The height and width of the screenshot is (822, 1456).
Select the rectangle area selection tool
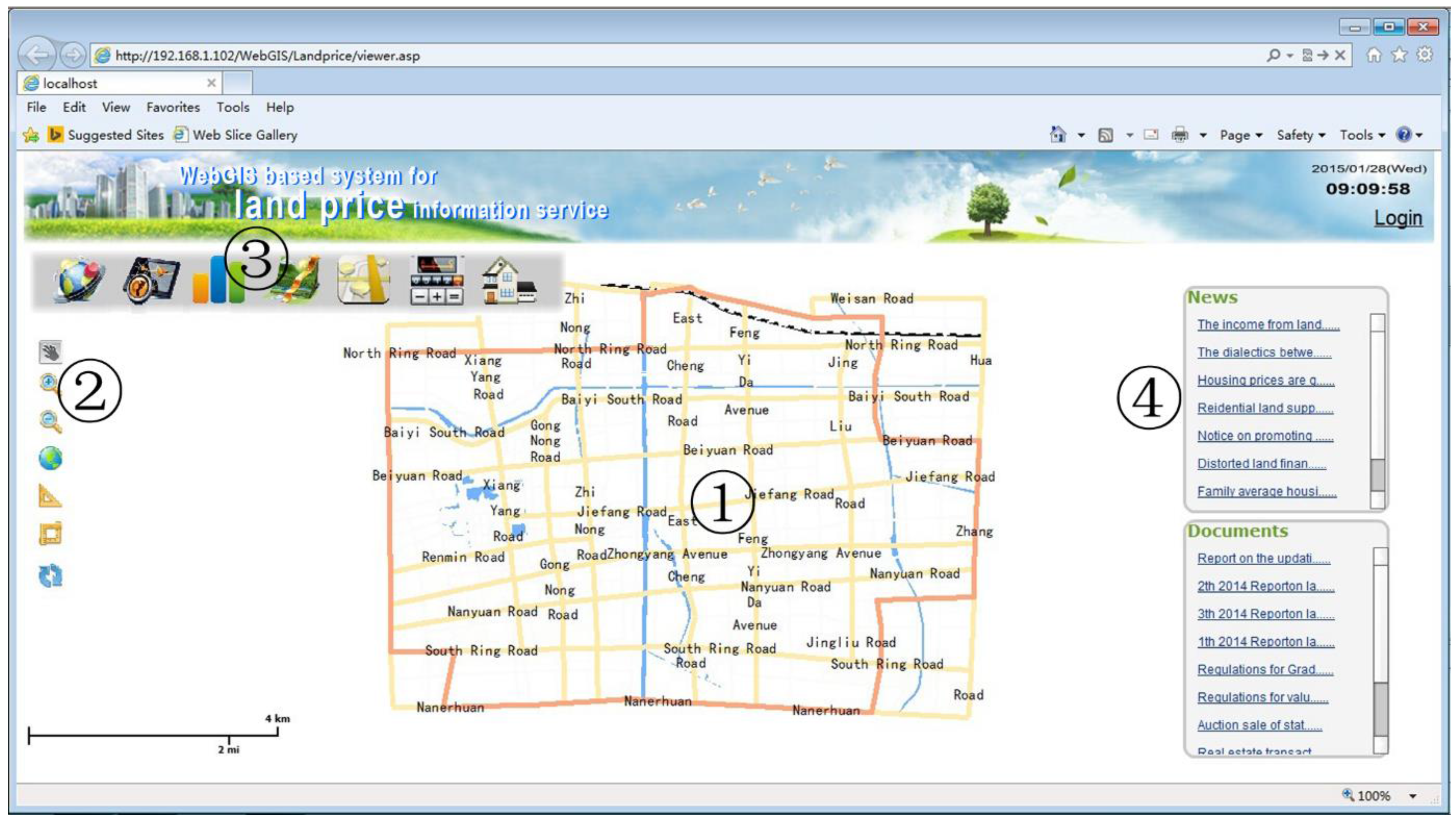(x=50, y=534)
